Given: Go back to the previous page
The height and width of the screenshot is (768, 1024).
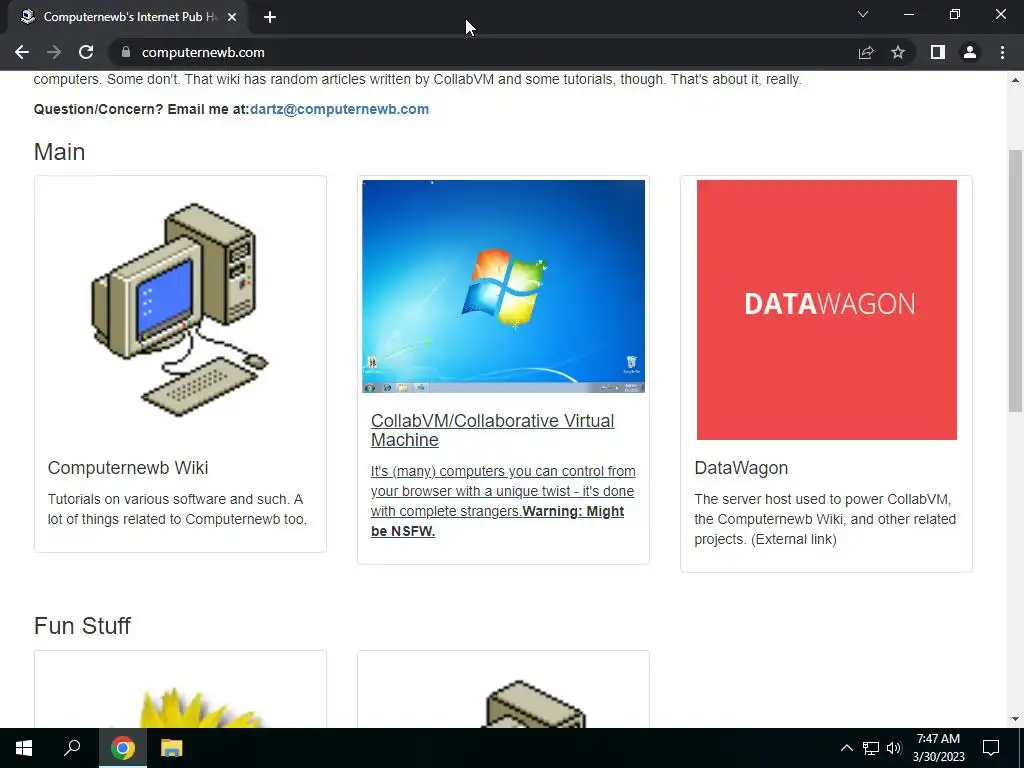Looking at the screenshot, I should 22,52.
